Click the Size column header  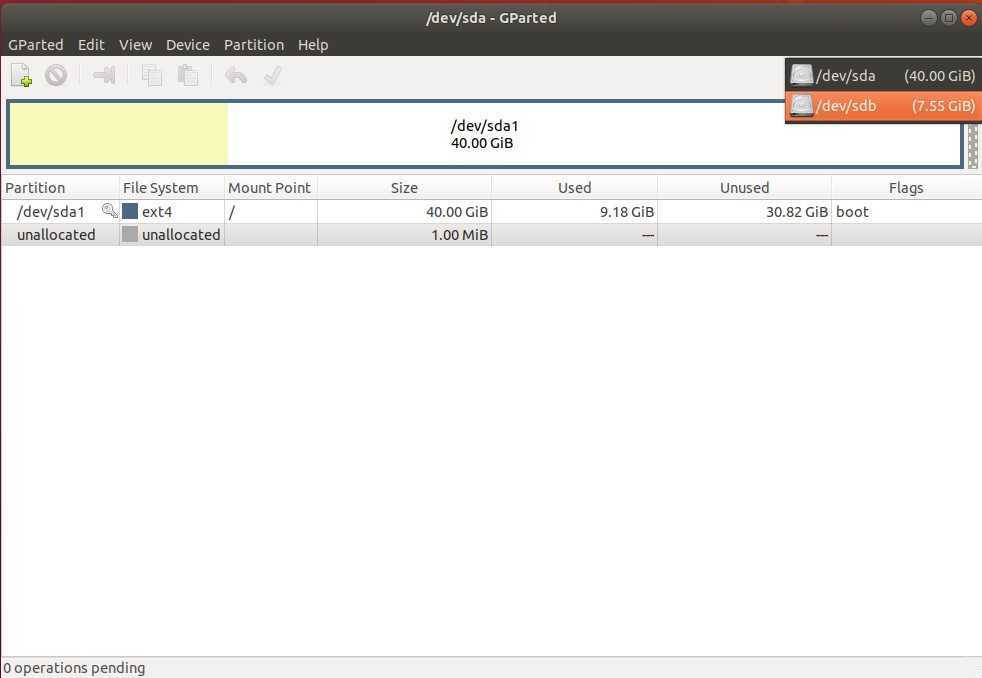[x=404, y=188]
